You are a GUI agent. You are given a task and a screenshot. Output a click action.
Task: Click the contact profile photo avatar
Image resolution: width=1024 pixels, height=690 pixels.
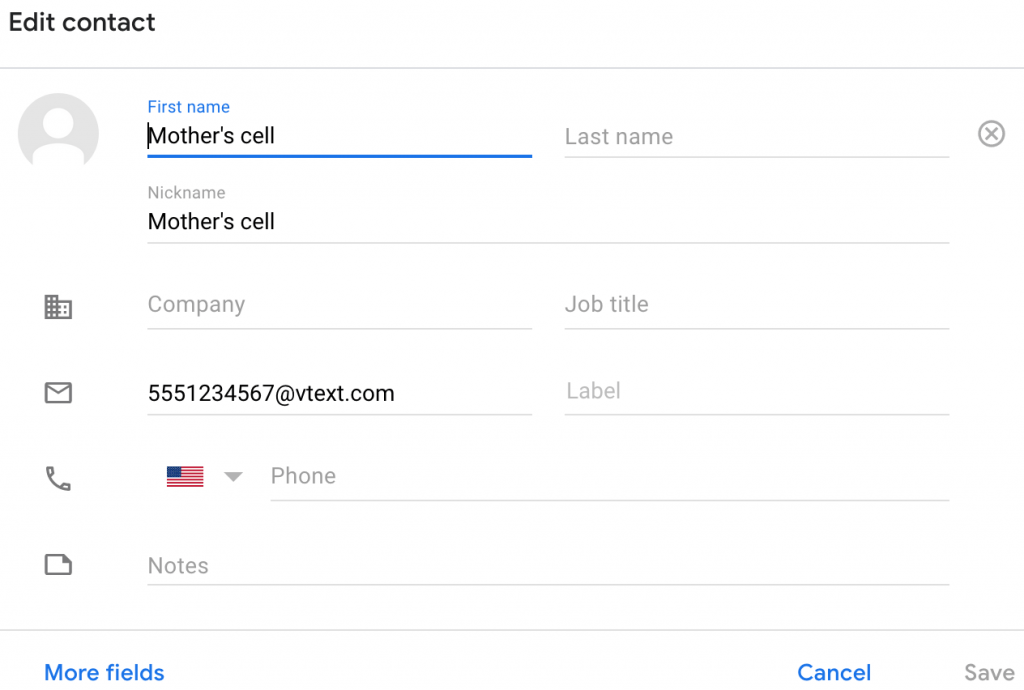58,133
